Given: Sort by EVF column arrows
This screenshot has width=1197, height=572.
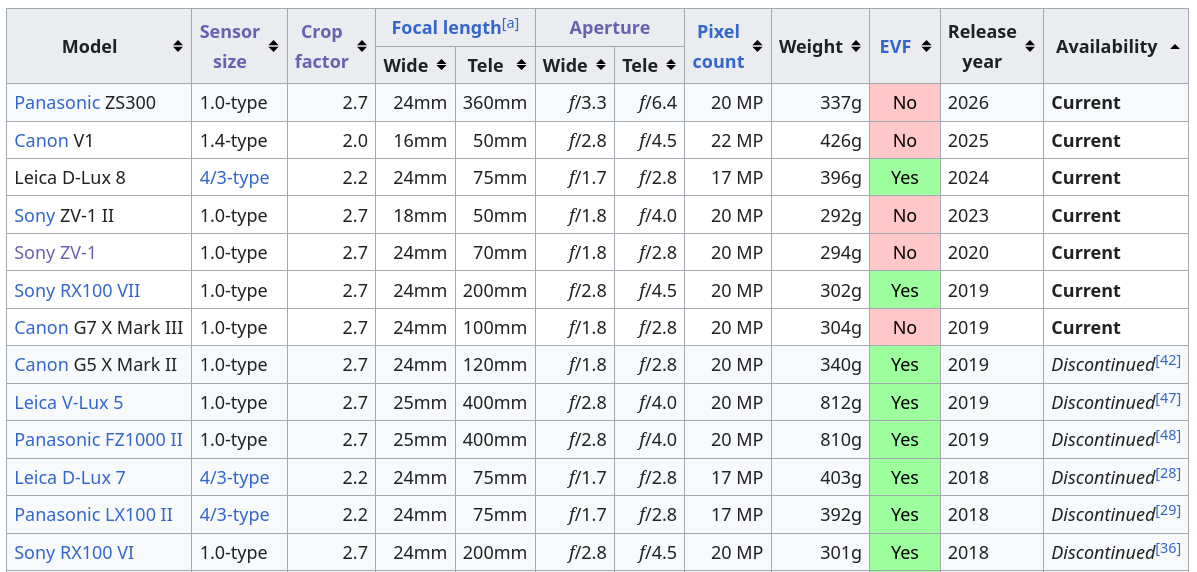Looking at the screenshot, I should click(x=926, y=47).
